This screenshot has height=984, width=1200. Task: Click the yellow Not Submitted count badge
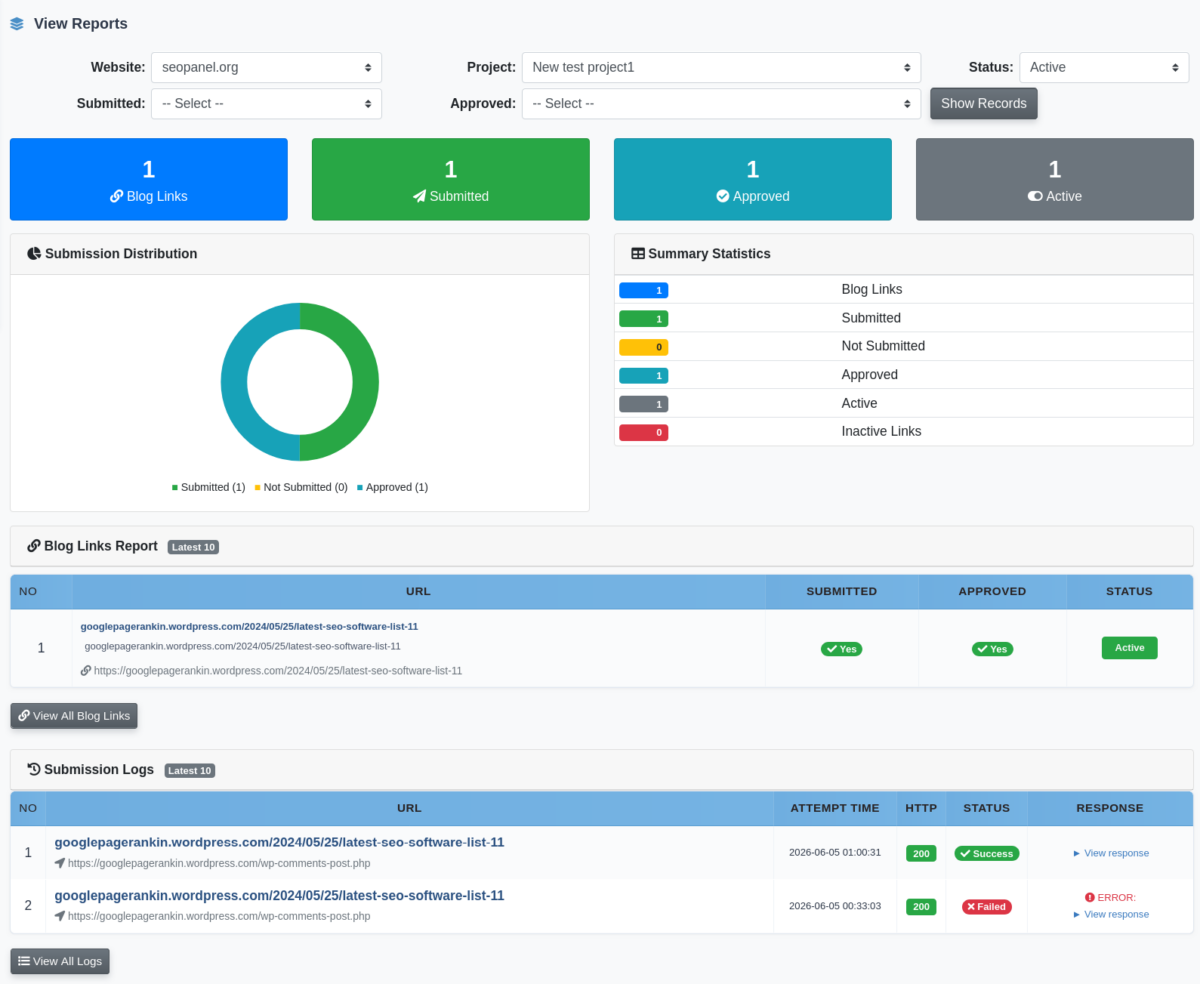pyautogui.click(x=644, y=347)
